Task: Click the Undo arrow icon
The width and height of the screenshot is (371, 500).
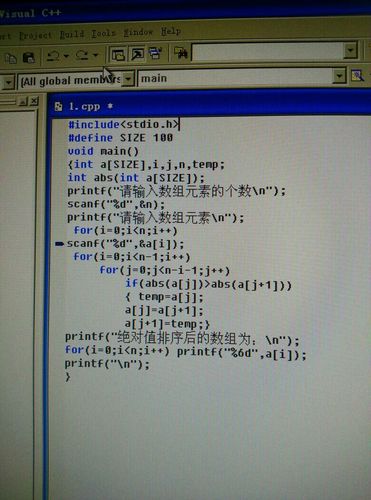Action: [53, 55]
